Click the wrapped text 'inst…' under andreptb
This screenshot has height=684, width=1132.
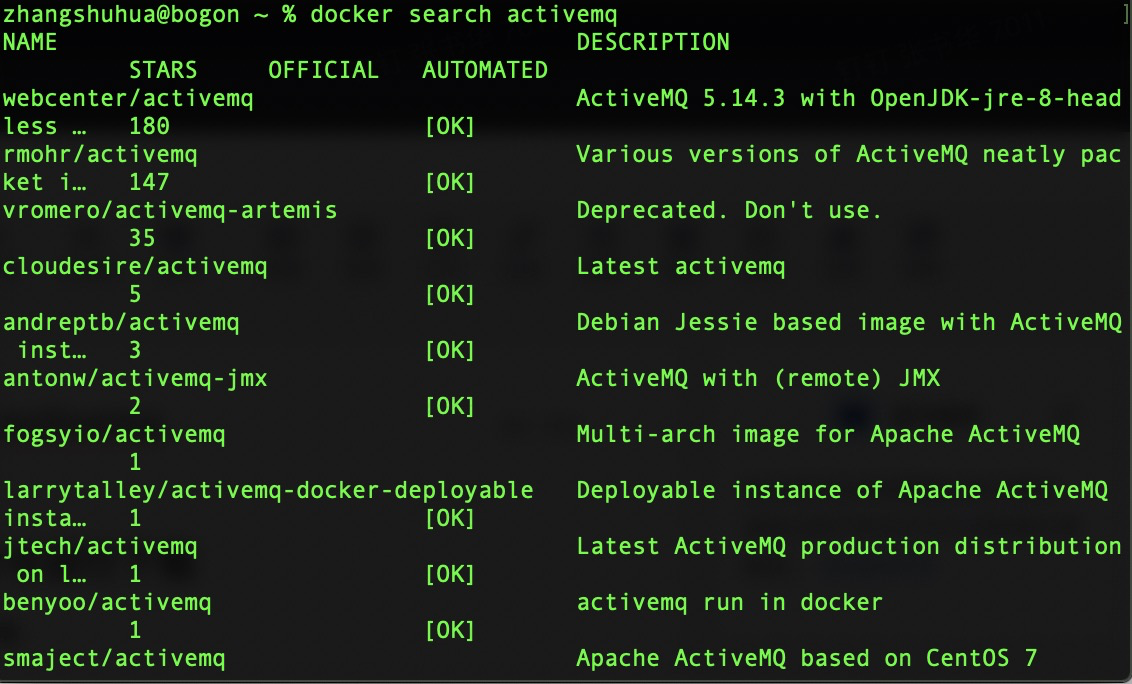point(51,350)
